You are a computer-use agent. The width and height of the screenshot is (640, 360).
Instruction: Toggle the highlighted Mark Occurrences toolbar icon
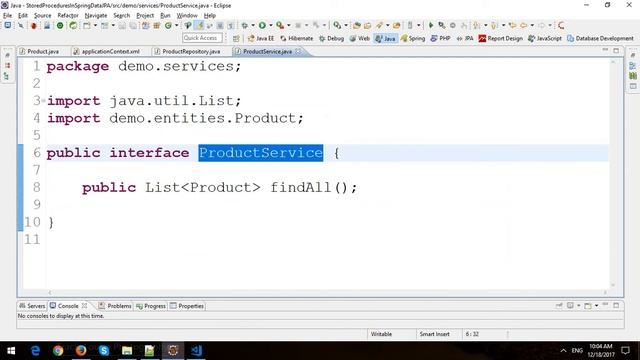pos(199,25)
